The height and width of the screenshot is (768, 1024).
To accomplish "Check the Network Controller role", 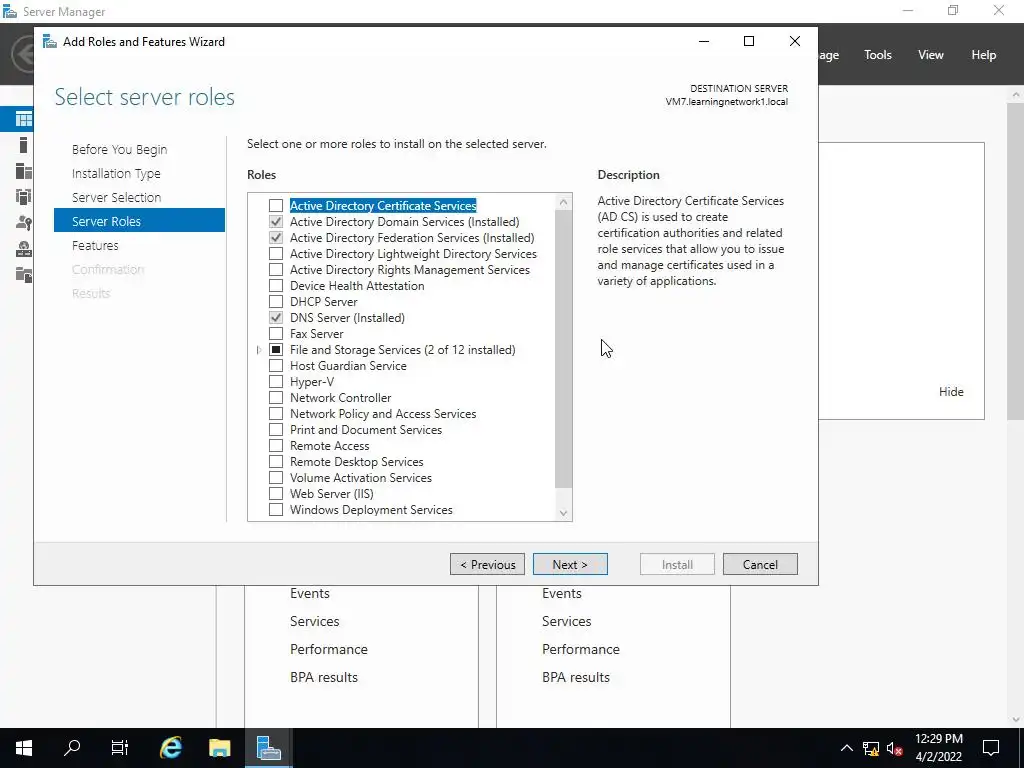I will point(276,398).
